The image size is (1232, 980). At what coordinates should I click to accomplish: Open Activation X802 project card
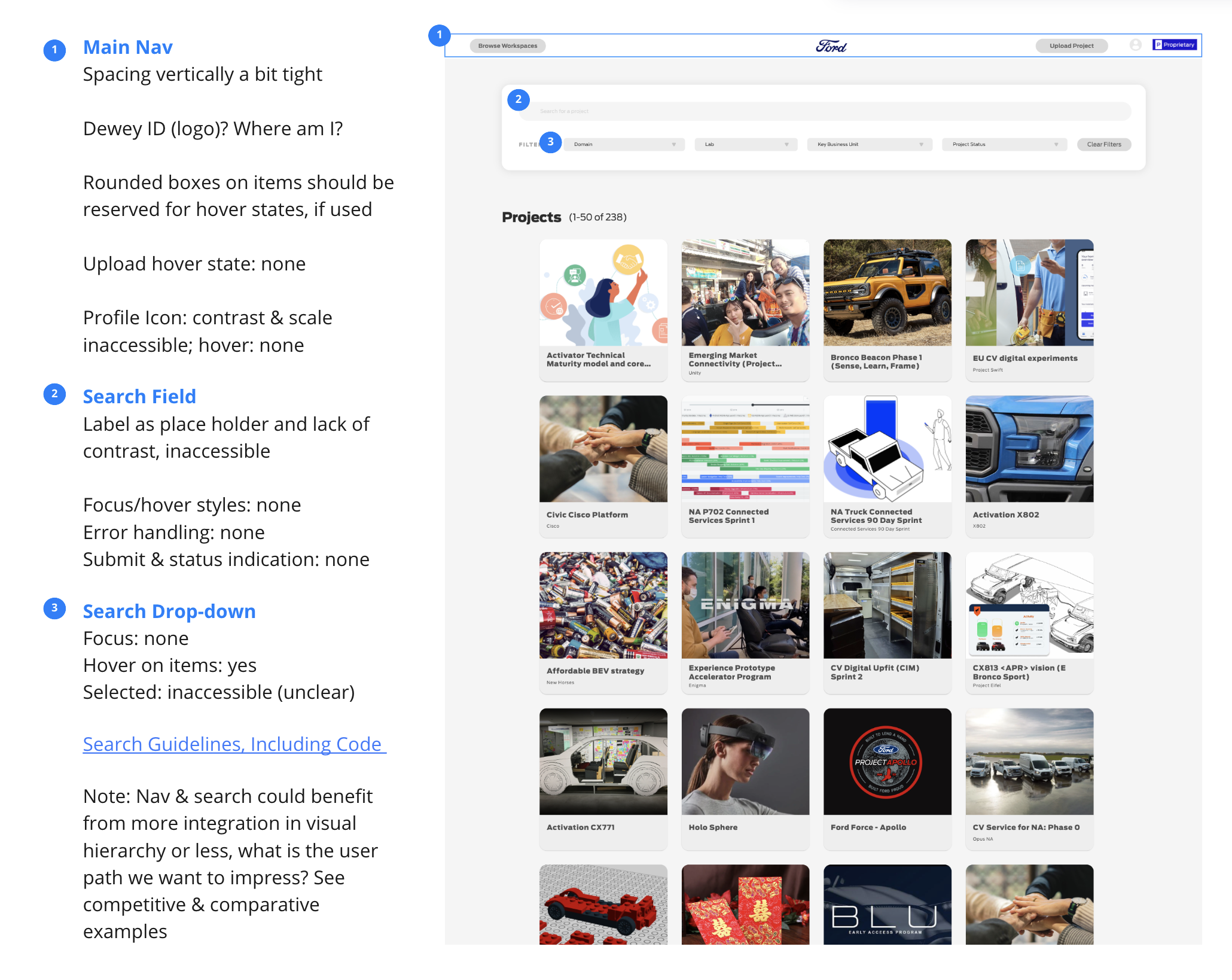(x=1029, y=466)
